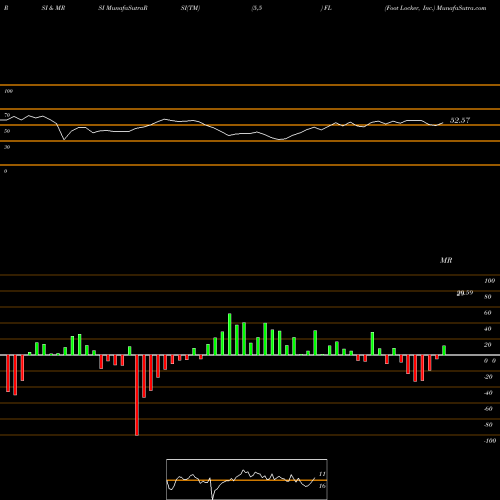
Task: Click the tallest green MR bar
Action: (x=230, y=334)
